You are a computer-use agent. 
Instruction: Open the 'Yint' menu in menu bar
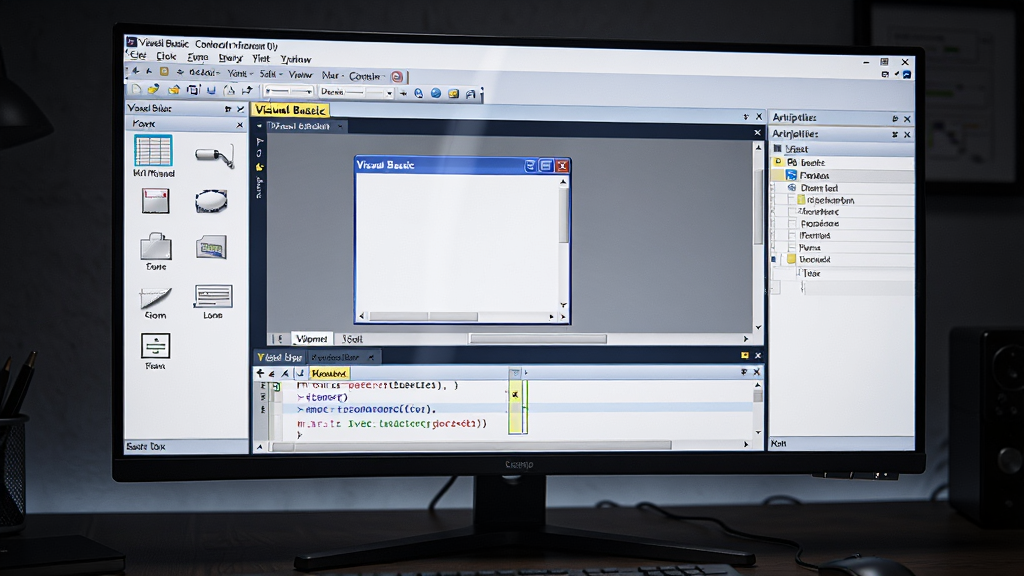(x=261, y=58)
